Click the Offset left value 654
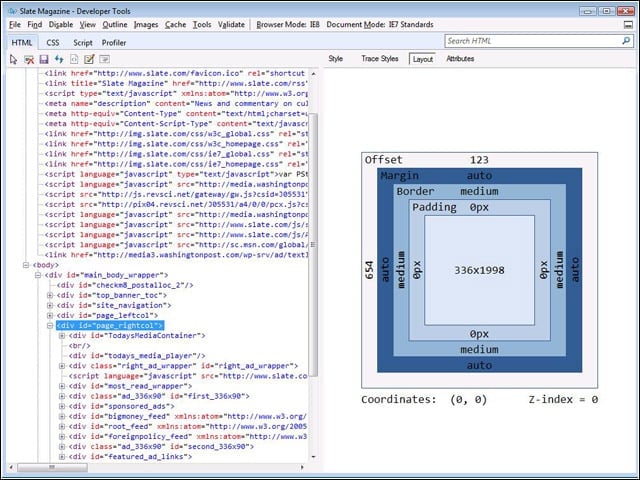 click(369, 270)
